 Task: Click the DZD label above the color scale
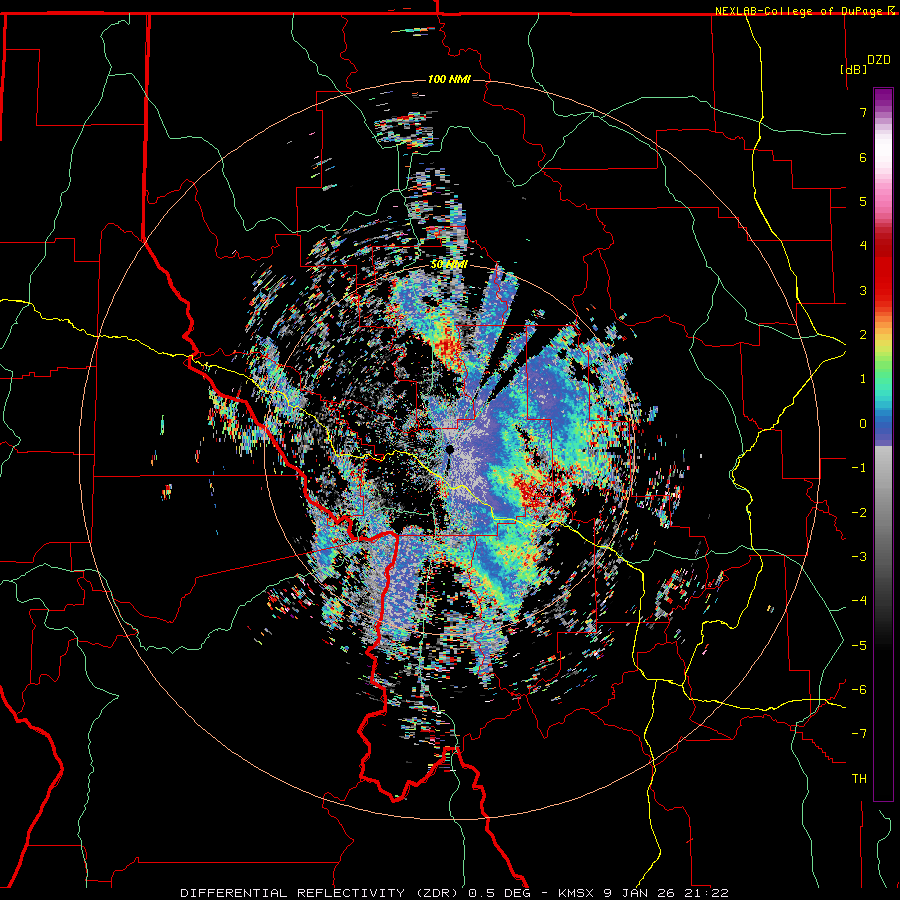(879, 60)
